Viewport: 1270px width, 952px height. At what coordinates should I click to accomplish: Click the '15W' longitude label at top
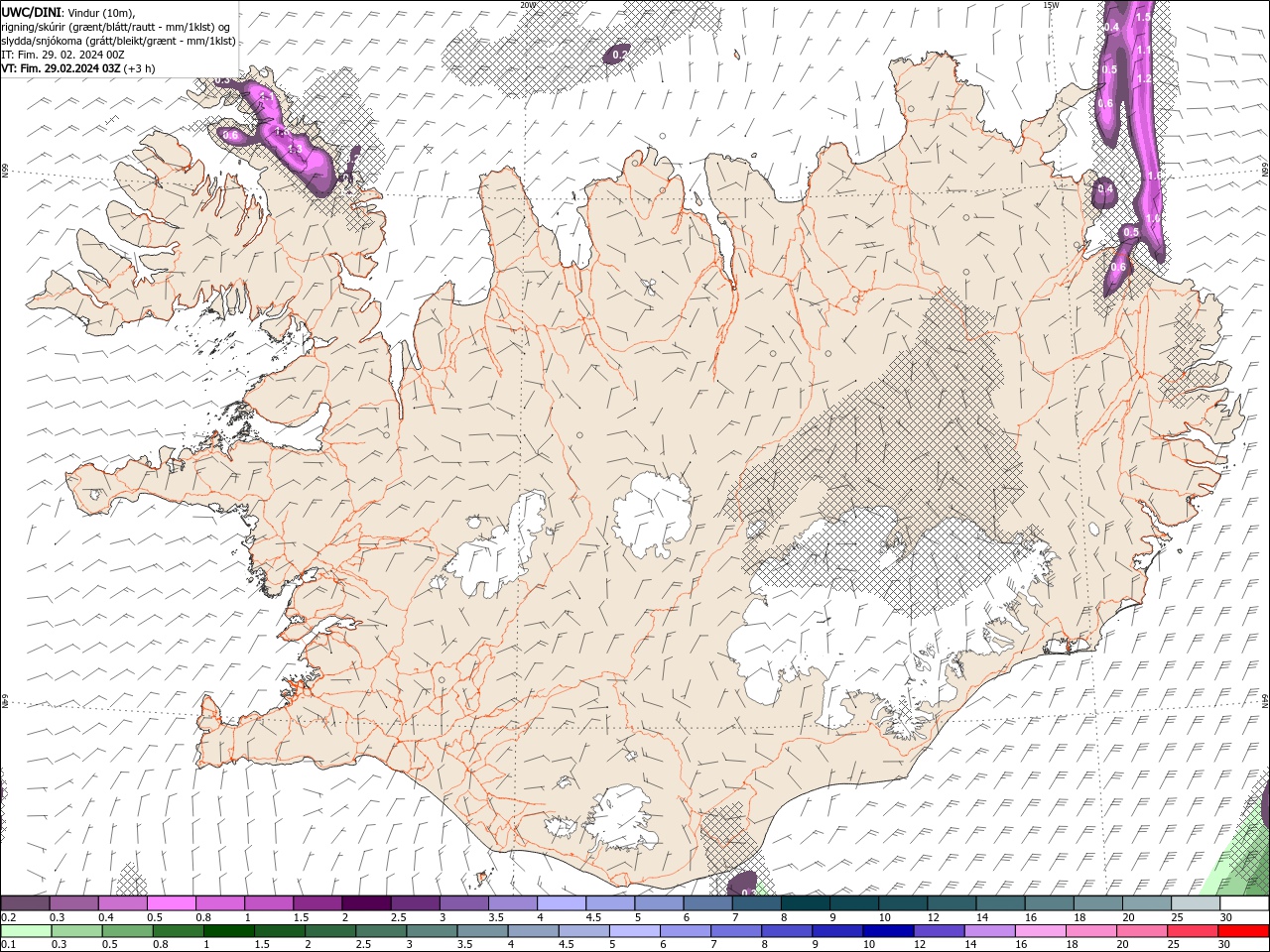pos(1051,4)
